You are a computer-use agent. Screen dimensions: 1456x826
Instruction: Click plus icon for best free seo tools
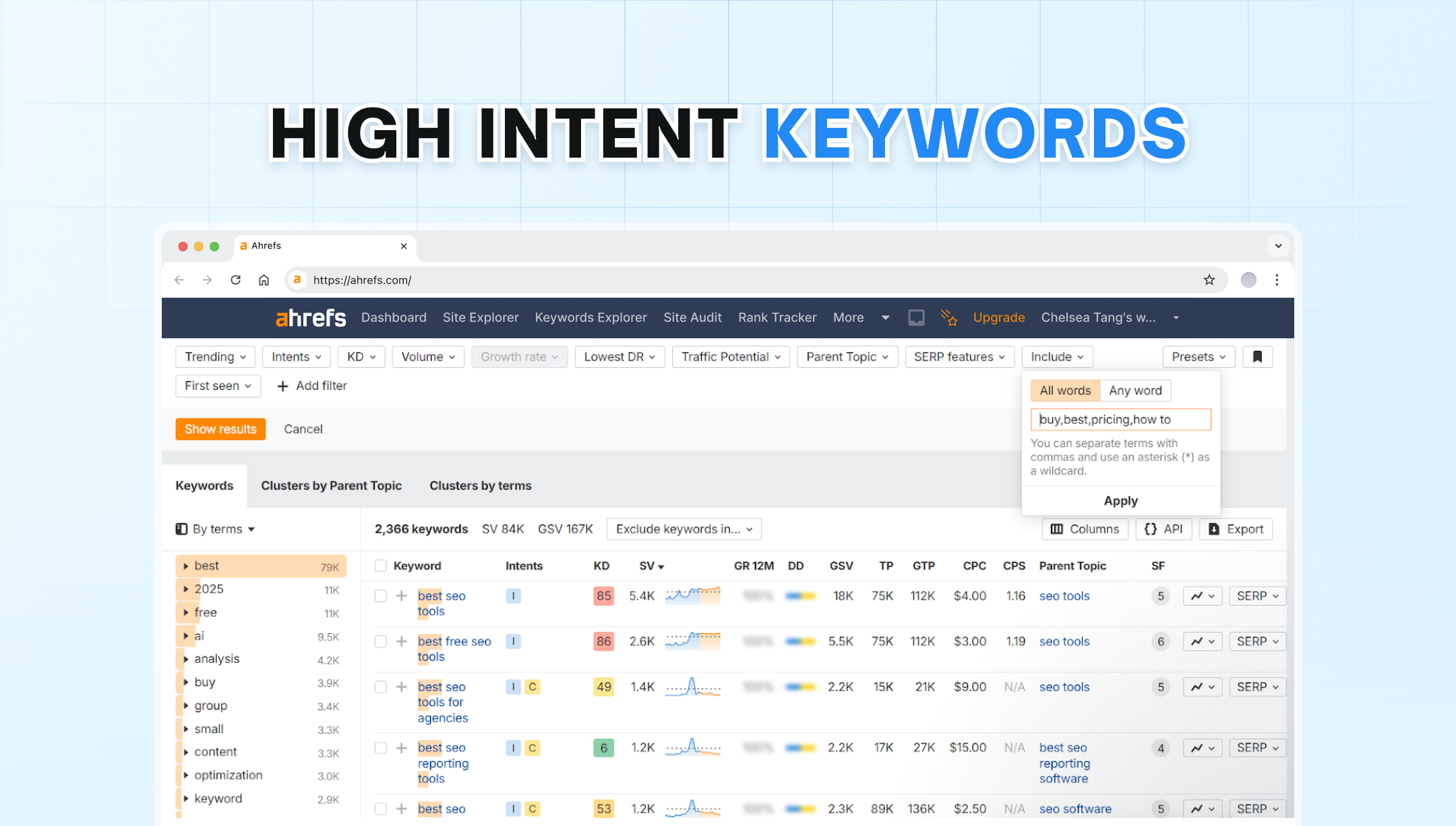(401, 641)
